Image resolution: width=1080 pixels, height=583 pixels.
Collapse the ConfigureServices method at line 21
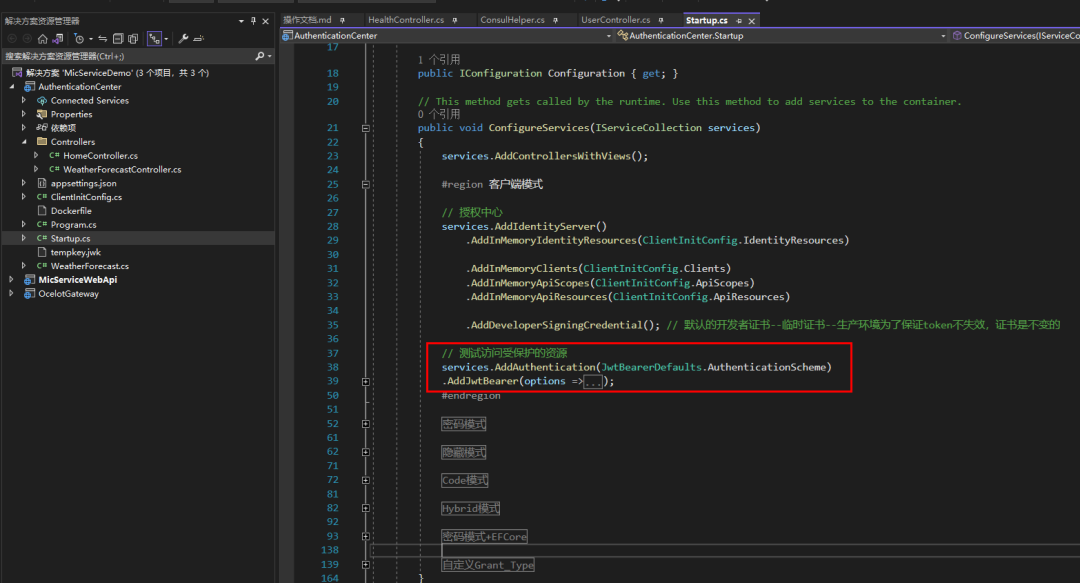[366, 128]
